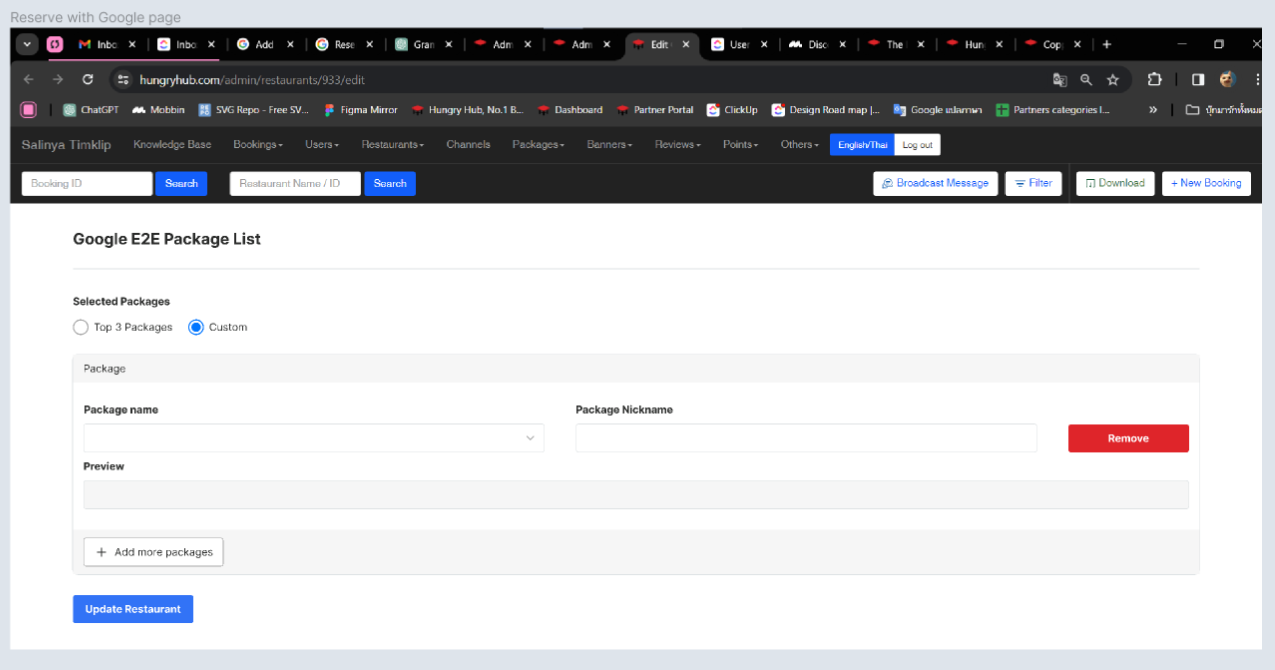
Task: Open the Package name dropdown
Action: pyautogui.click(x=314, y=438)
